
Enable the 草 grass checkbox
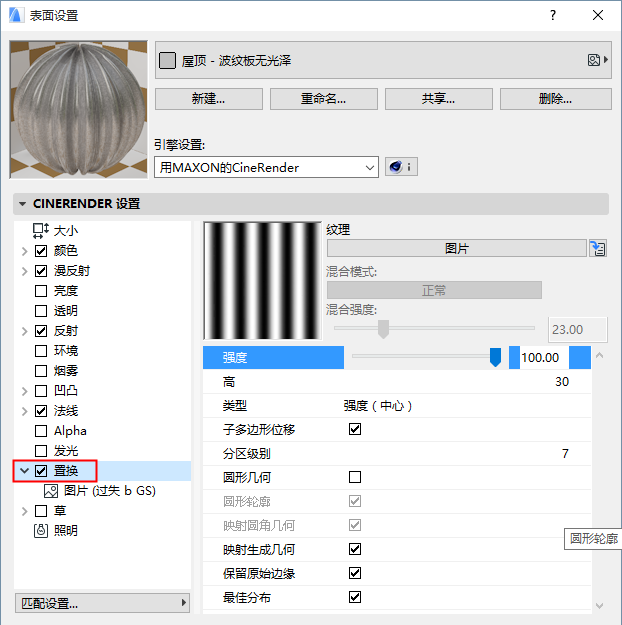click(41, 511)
